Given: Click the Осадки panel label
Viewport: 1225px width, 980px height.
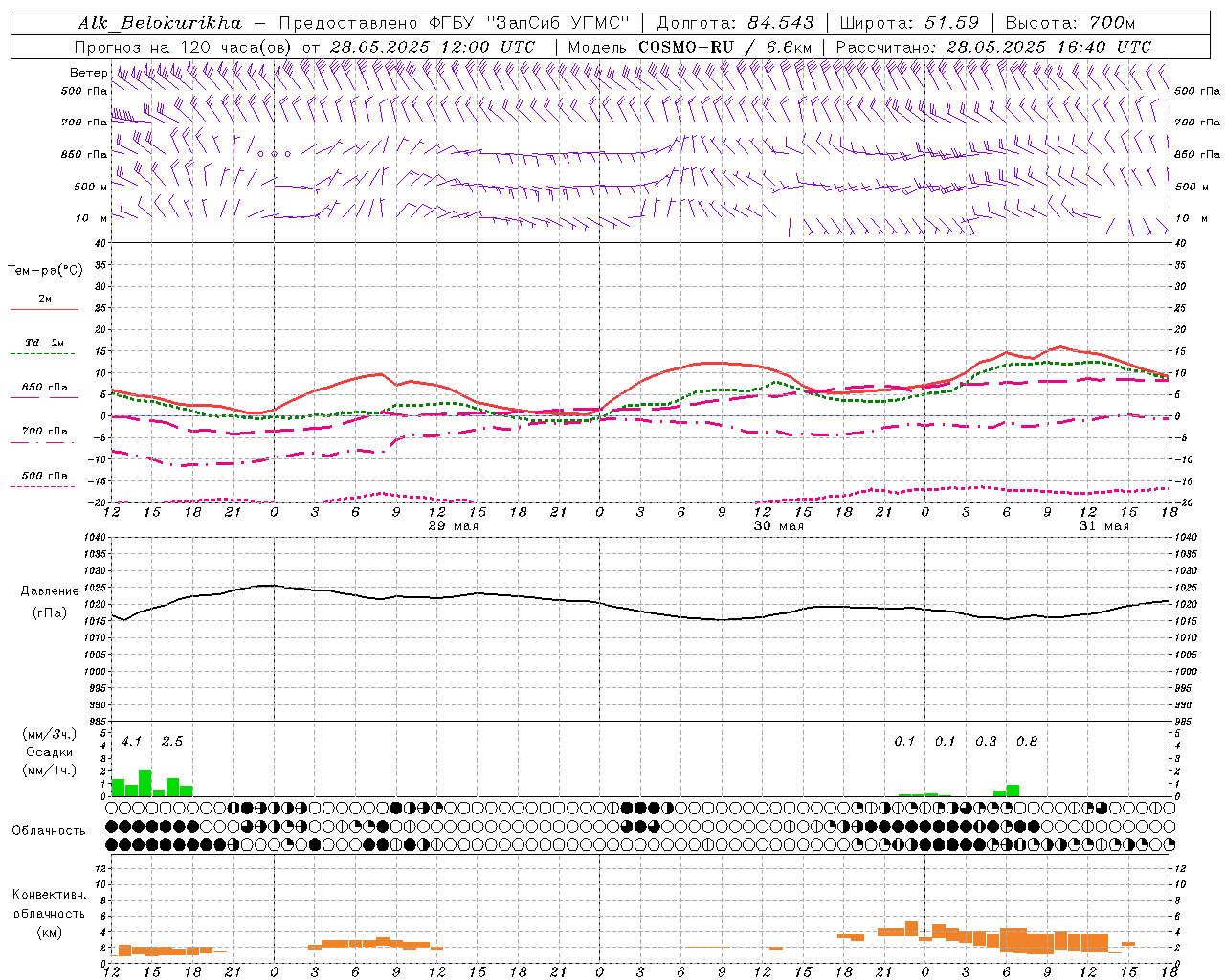Looking at the screenshot, I should point(50,752).
